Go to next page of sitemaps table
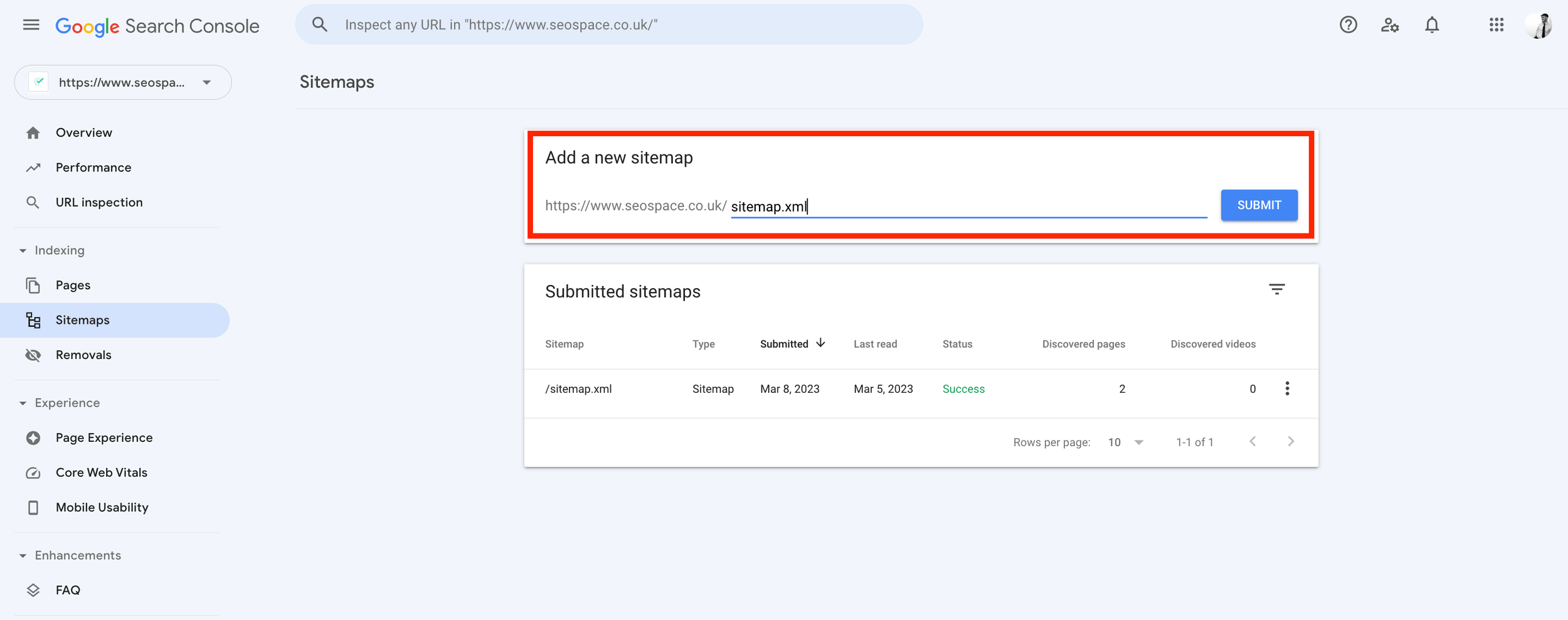 pos(1291,441)
